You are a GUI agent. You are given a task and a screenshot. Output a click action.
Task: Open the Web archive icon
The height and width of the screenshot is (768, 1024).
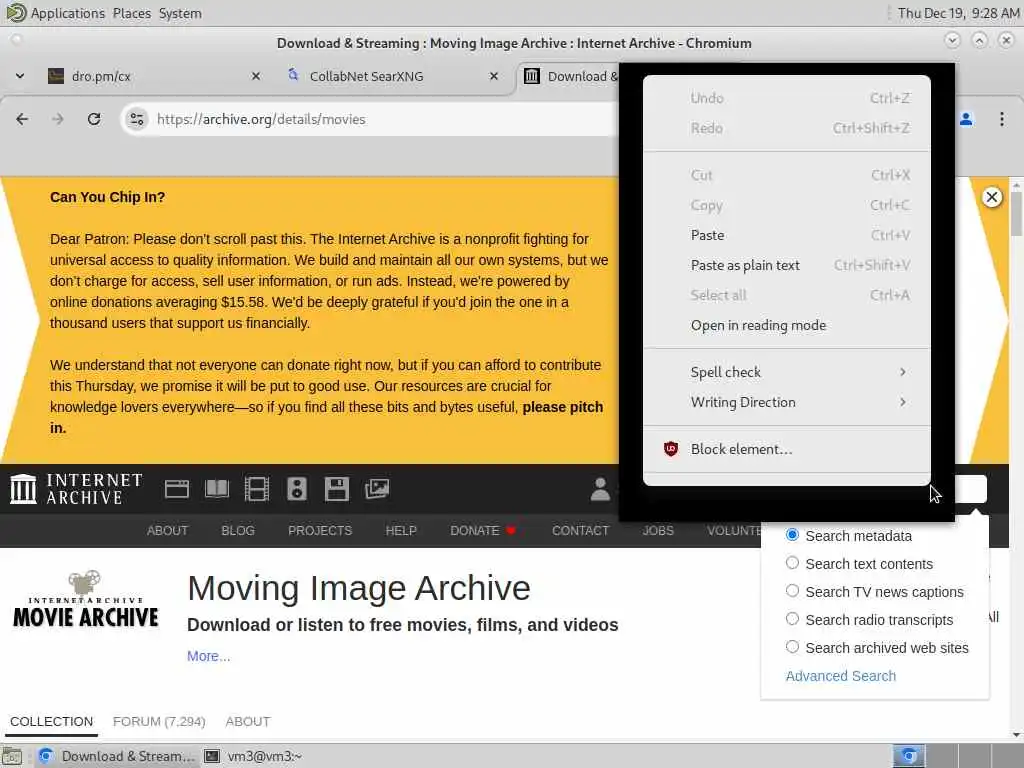click(176, 489)
